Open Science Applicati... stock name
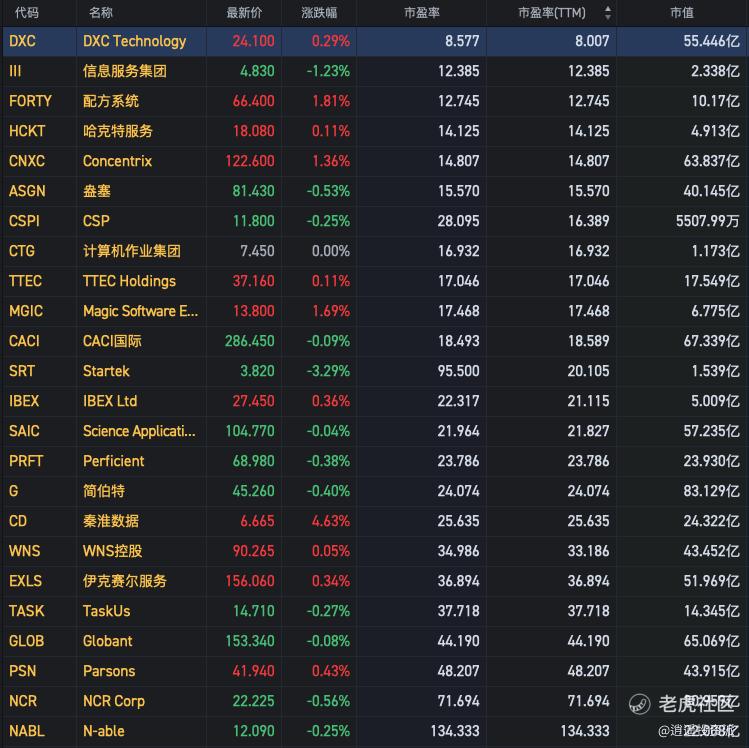 [x=139, y=431]
